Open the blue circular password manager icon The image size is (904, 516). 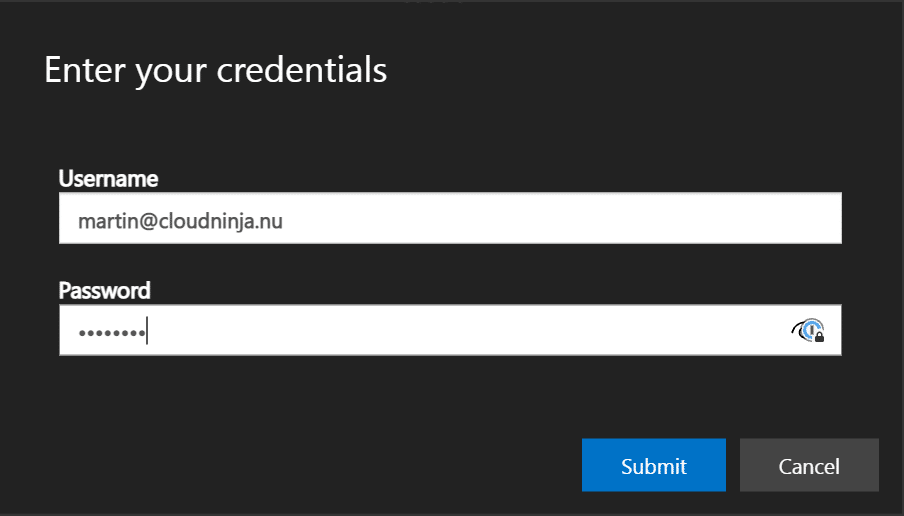811,329
